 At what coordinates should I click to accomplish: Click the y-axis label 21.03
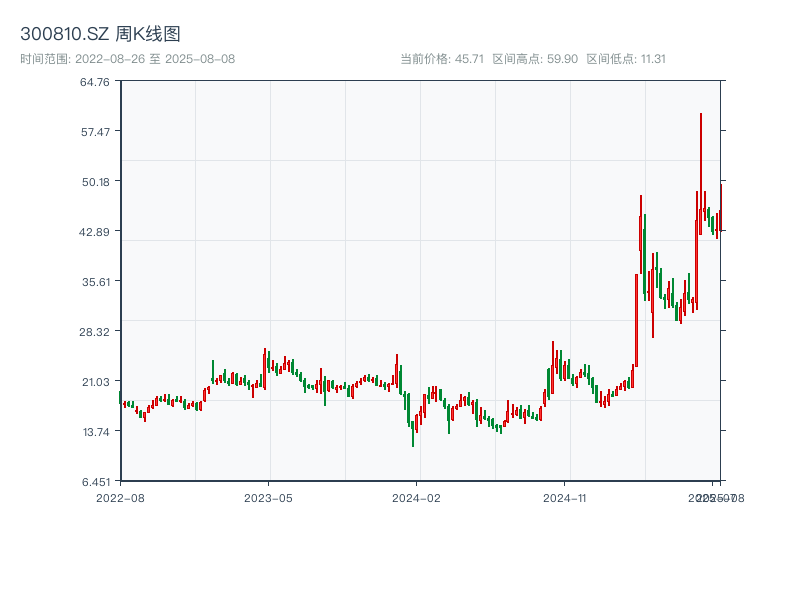tap(96, 382)
